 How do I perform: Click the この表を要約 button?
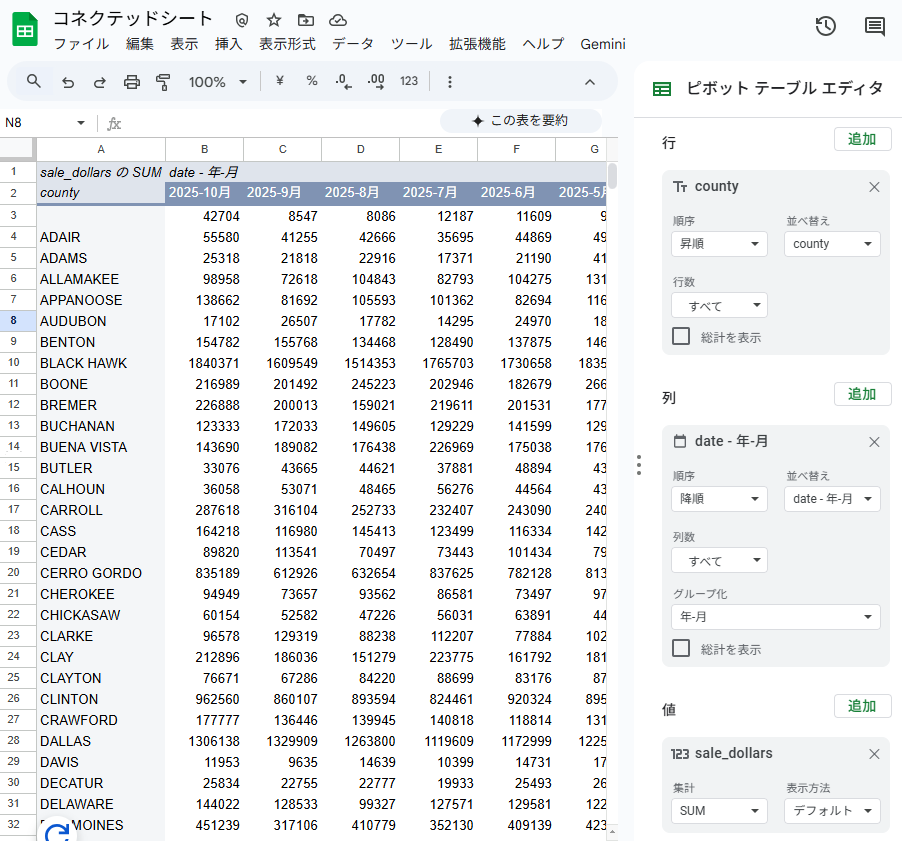520,121
